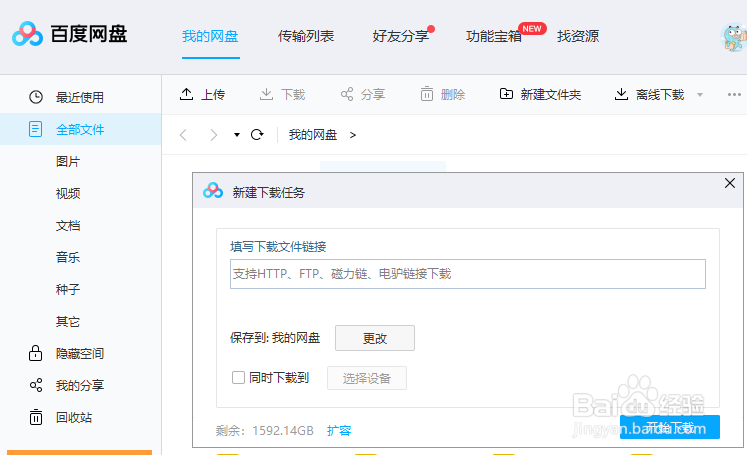
Task: Expand the 我的网盘 breadcrumb chevron
Action: [x=353, y=135]
